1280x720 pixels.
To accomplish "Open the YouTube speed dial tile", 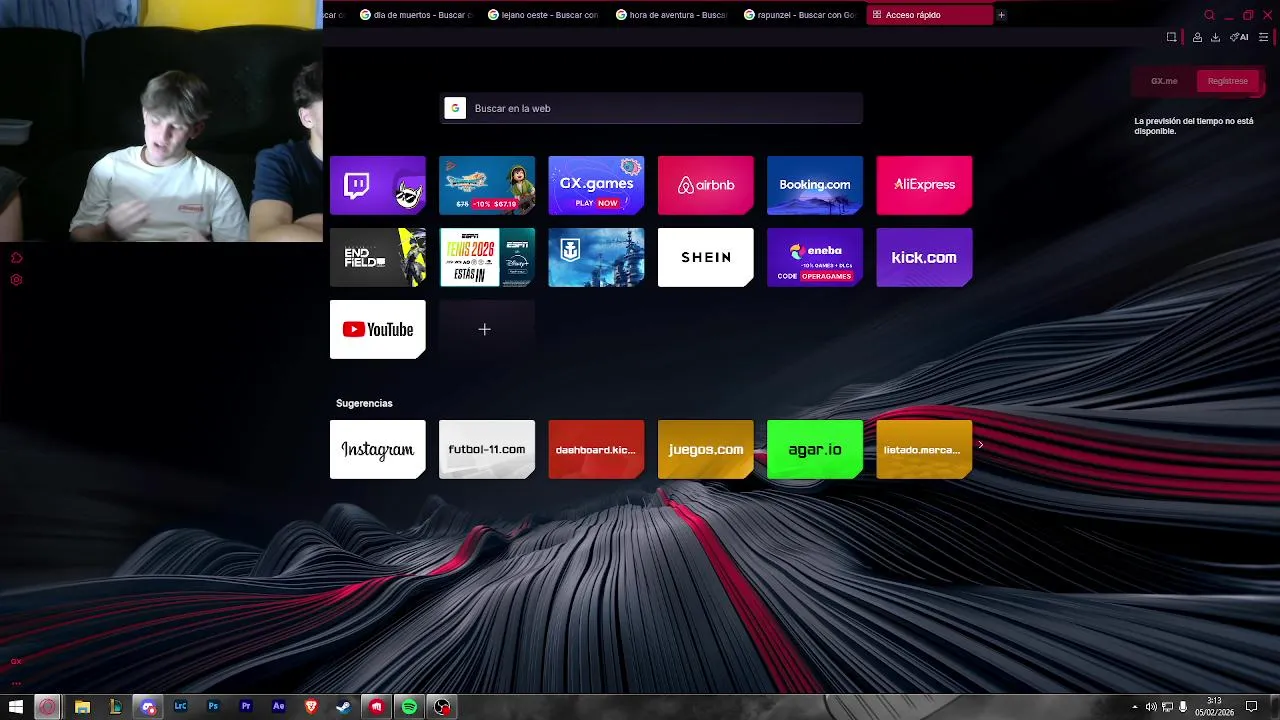I will pyautogui.click(x=378, y=329).
